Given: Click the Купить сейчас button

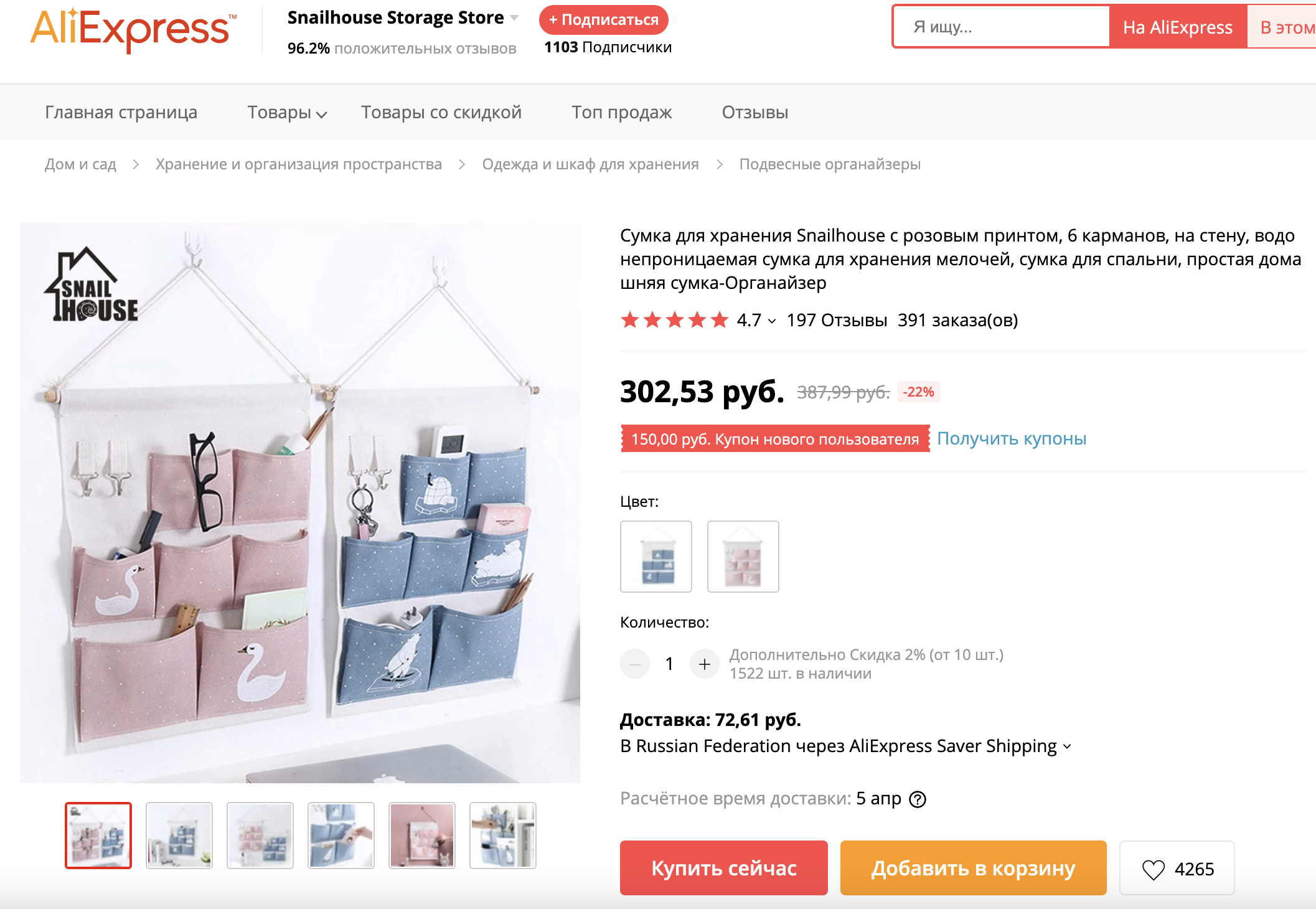Looking at the screenshot, I should click(723, 868).
